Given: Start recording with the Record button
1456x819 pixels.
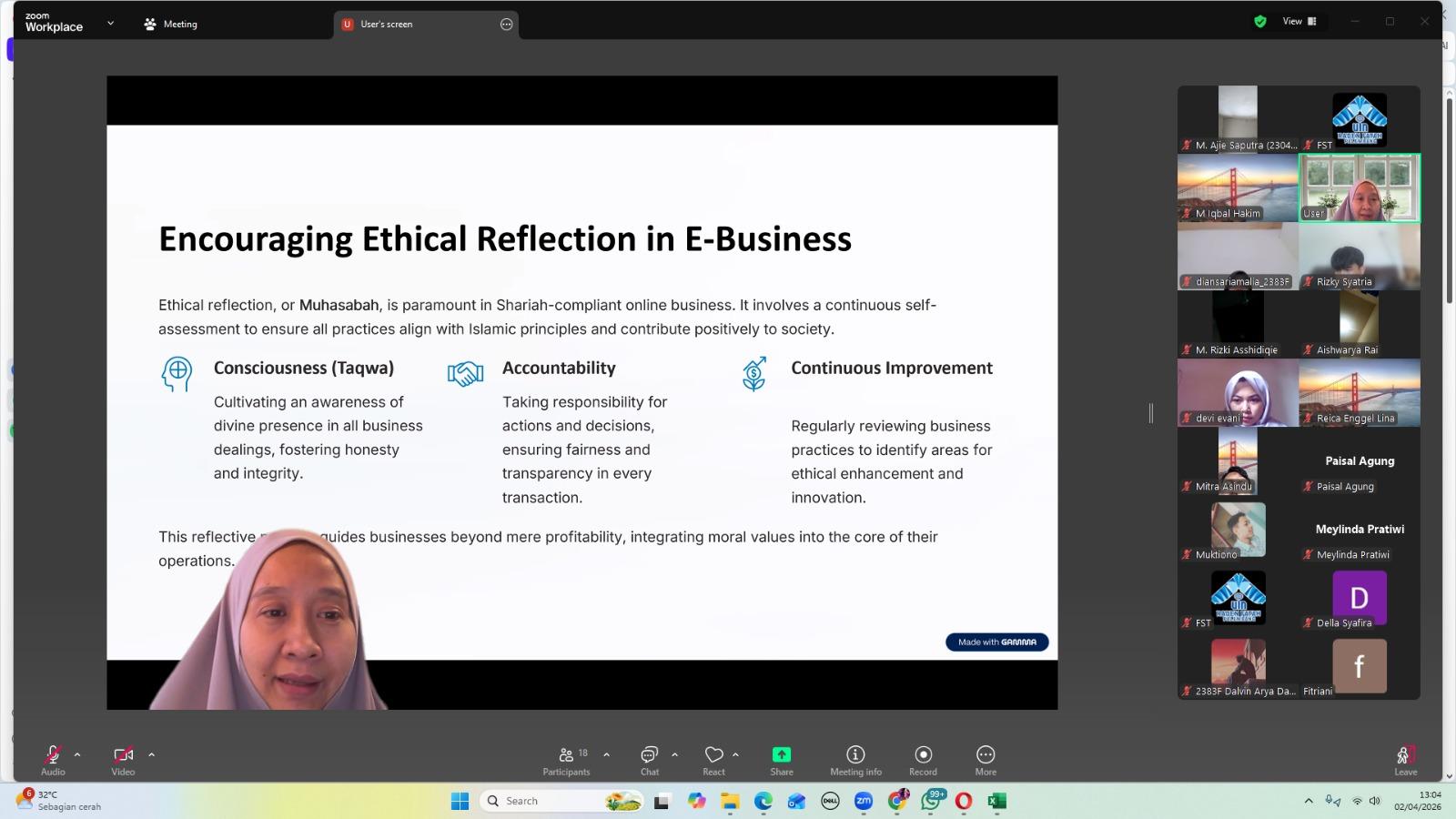Looking at the screenshot, I should [923, 760].
